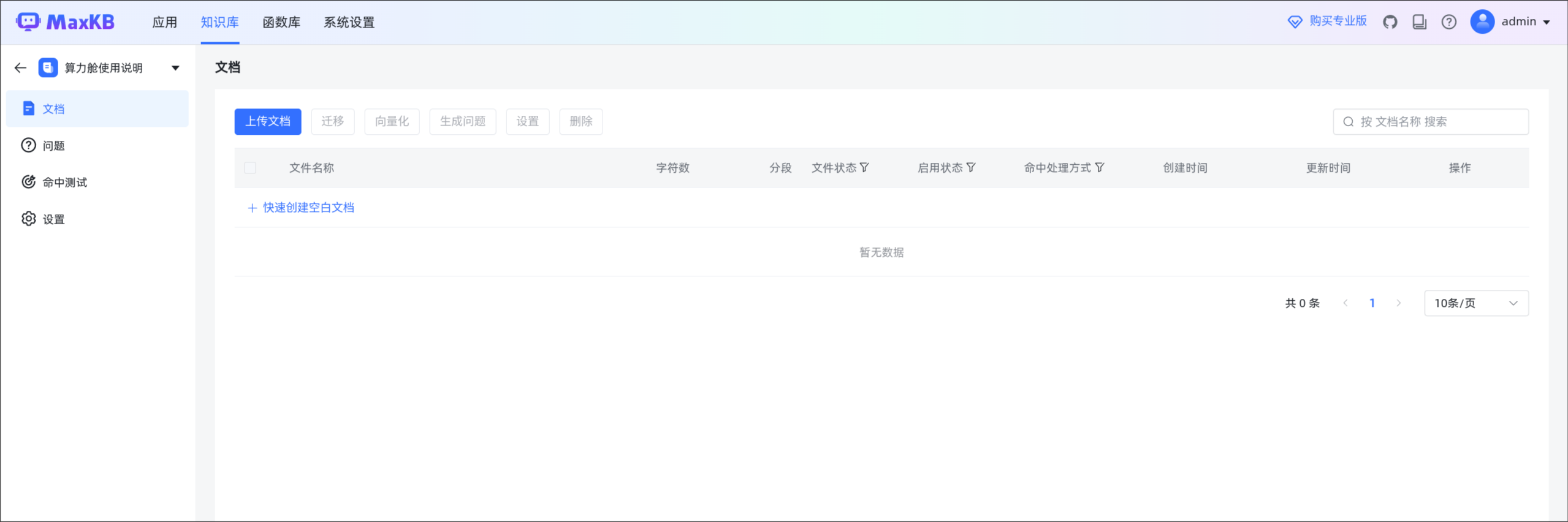Click the 创建时间 column header
The image size is (1568, 522).
[1185, 167]
